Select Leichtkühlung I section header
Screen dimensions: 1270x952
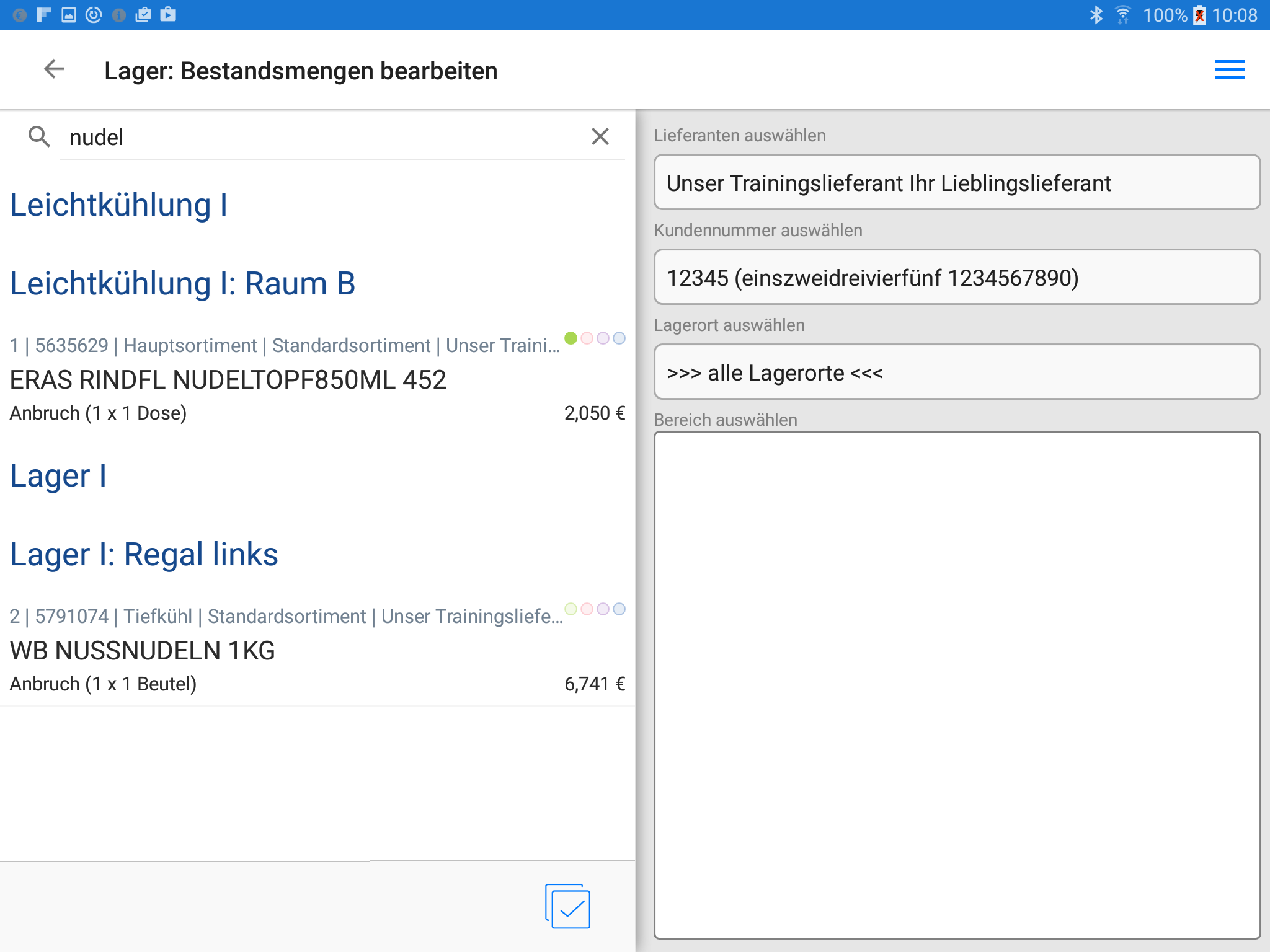[x=119, y=205]
